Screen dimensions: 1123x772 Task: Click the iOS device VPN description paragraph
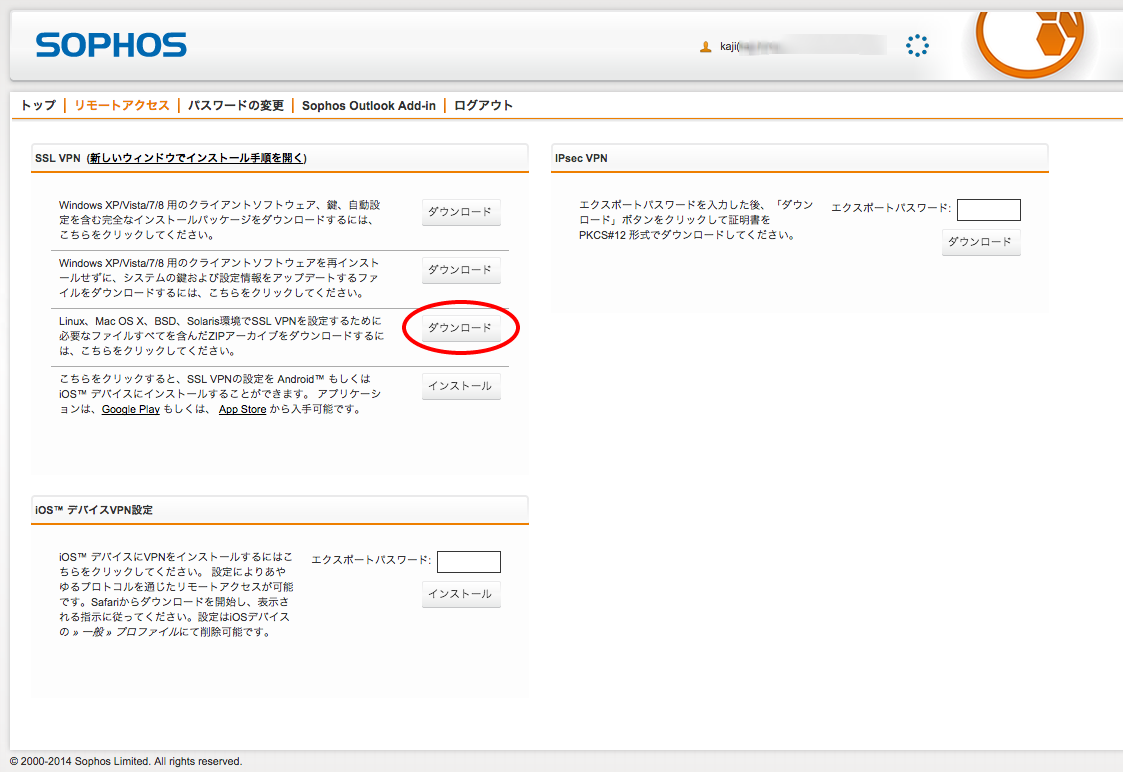176,594
